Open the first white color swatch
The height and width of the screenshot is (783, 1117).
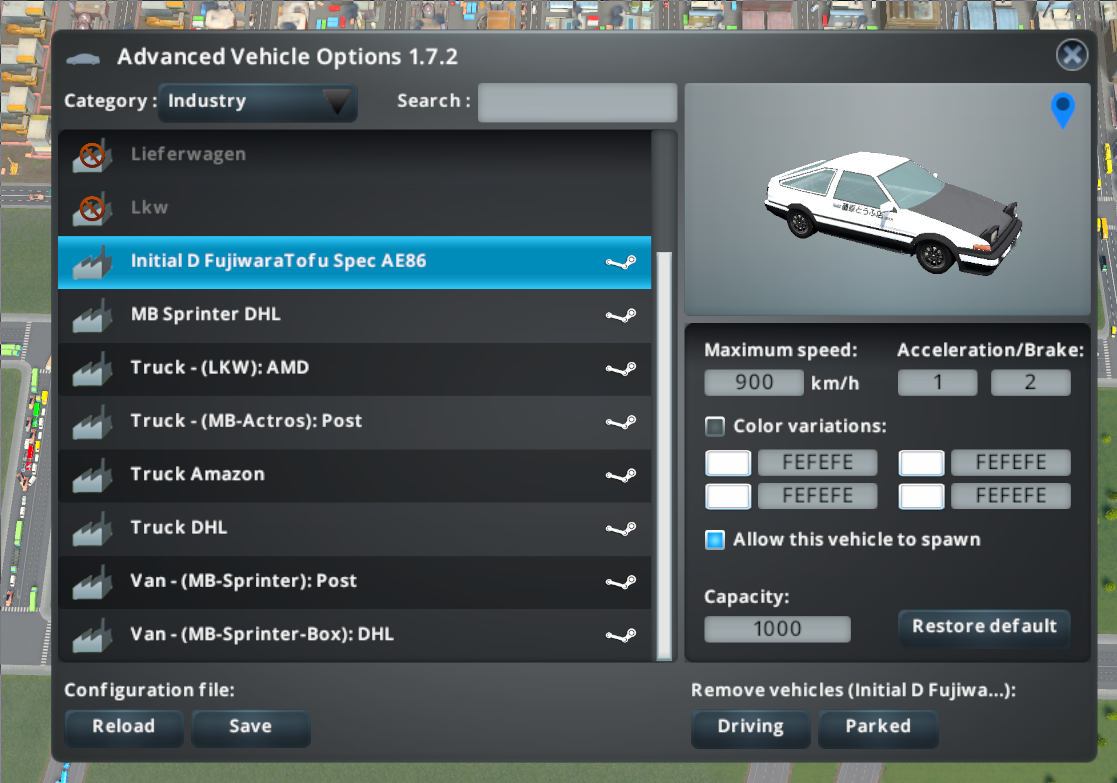coord(727,463)
